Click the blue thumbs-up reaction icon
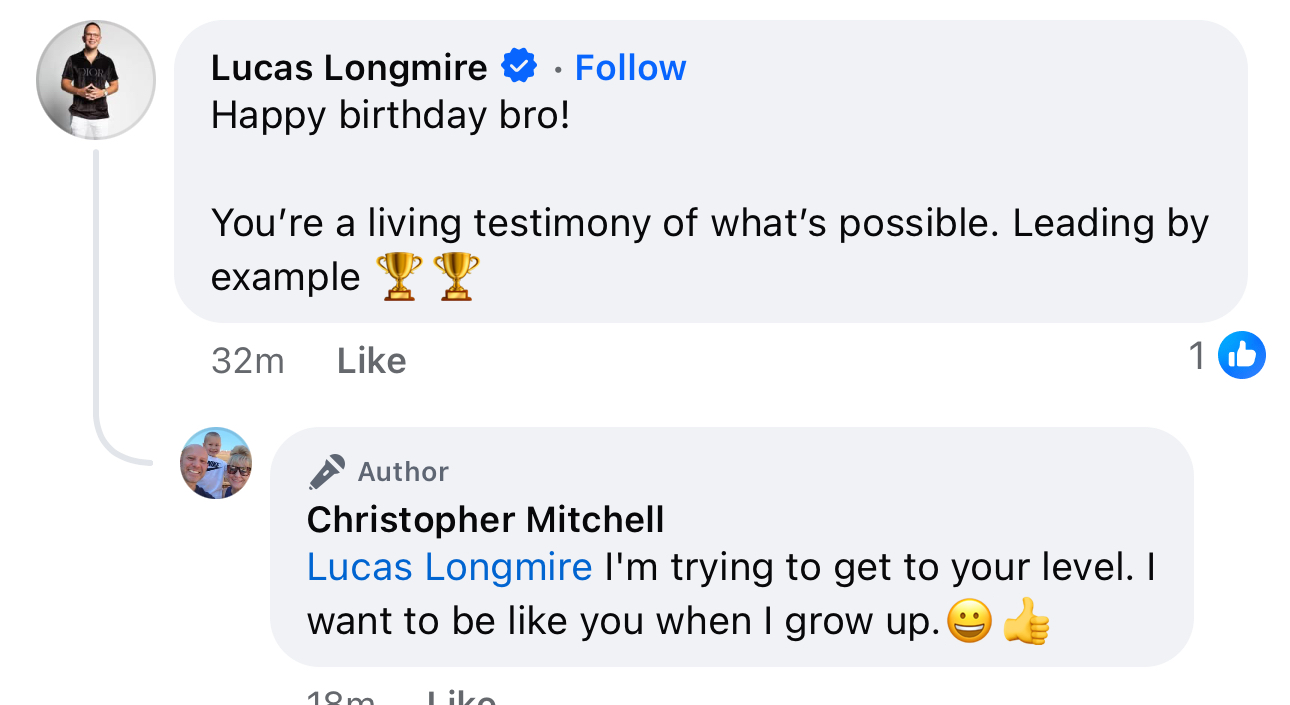The height and width of the screenshot is (705, 1290). coord(1242,355)
